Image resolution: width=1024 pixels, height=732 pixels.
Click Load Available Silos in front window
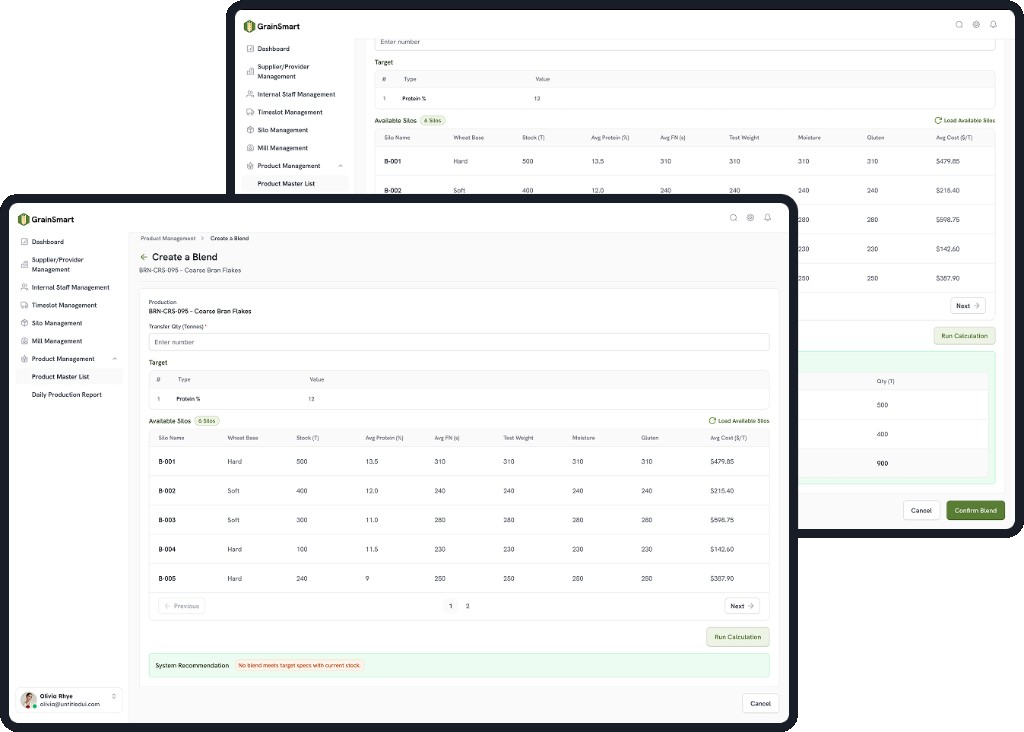(x=739, y=421)
